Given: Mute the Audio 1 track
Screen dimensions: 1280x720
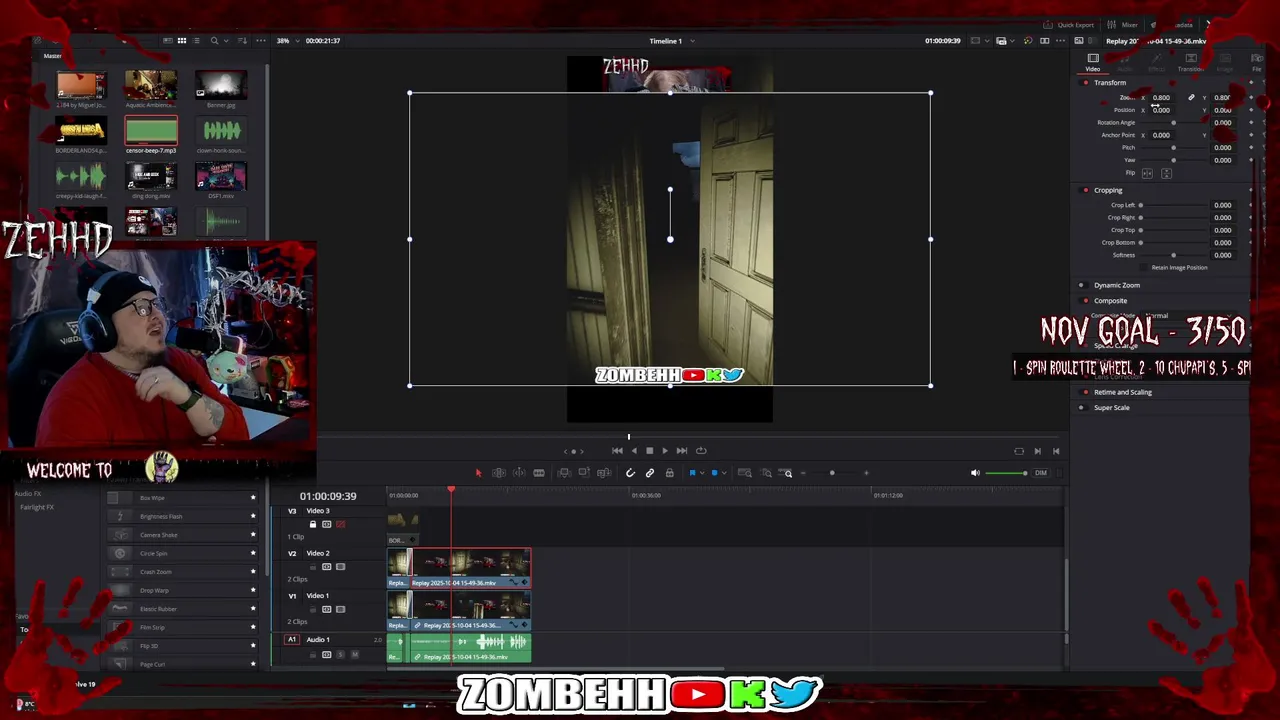Looking at the screenshot, I should [355, 655].
